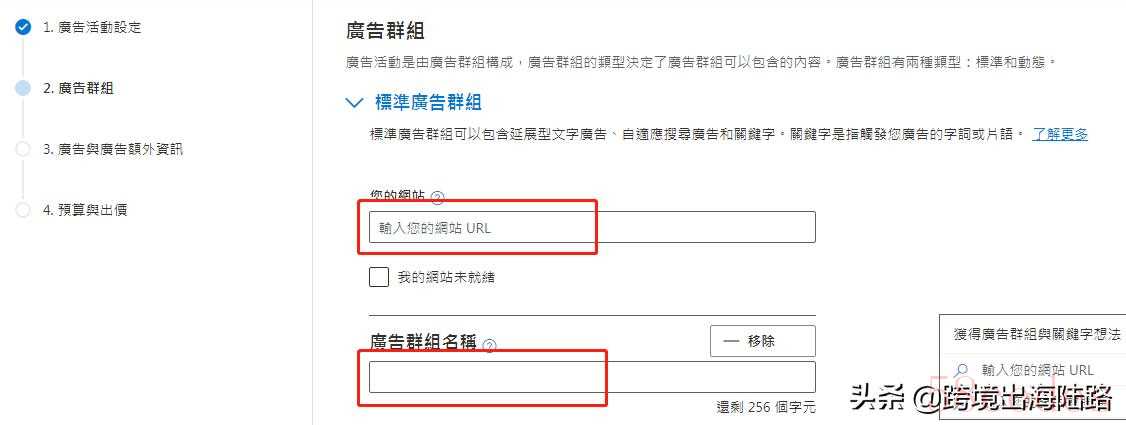The height and width of the screenshot is (425, 1126).
Task: Jump to the 3. 廣告與廣告額外資訊 step label
Action: 113,149
